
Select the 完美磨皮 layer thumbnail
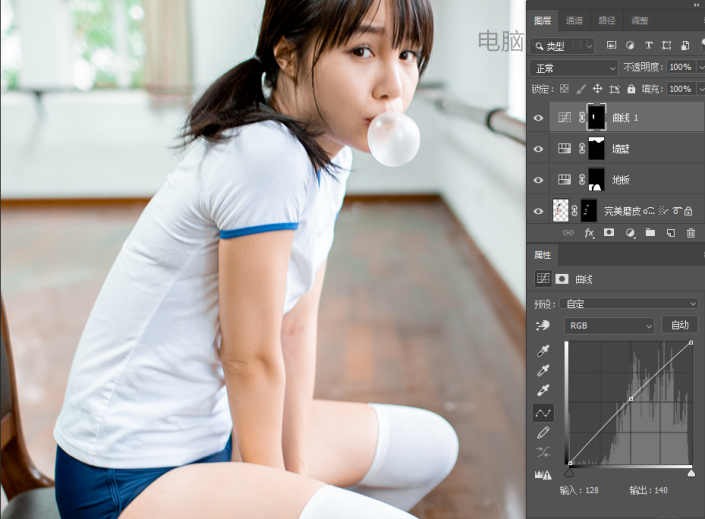coord(561,211)
